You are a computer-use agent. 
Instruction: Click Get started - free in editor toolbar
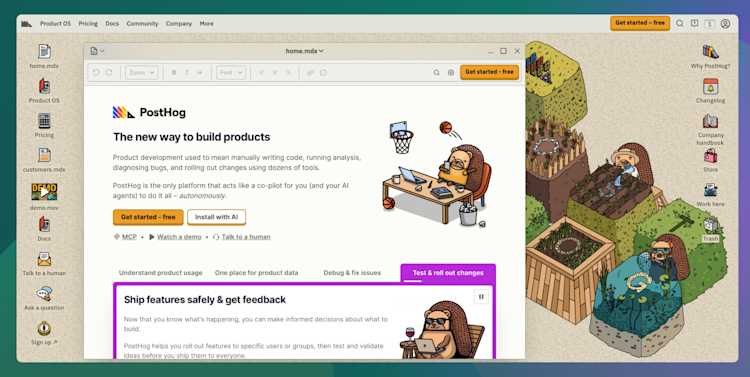(489, 72)
